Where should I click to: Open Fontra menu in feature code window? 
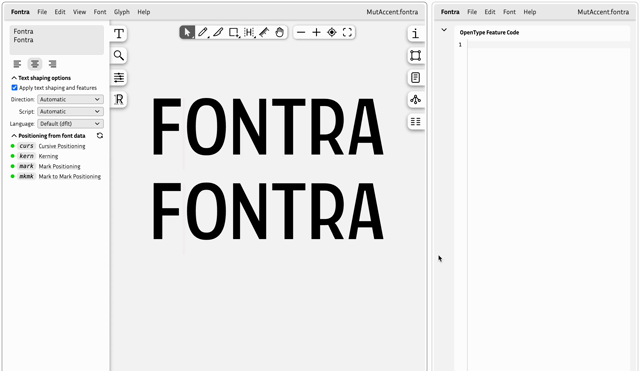click(x=450, y=12)
